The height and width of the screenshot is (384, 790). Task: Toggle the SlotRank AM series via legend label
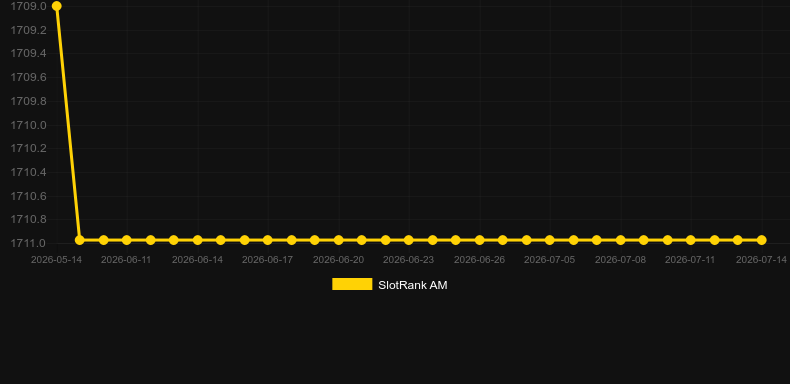point(413,285)
